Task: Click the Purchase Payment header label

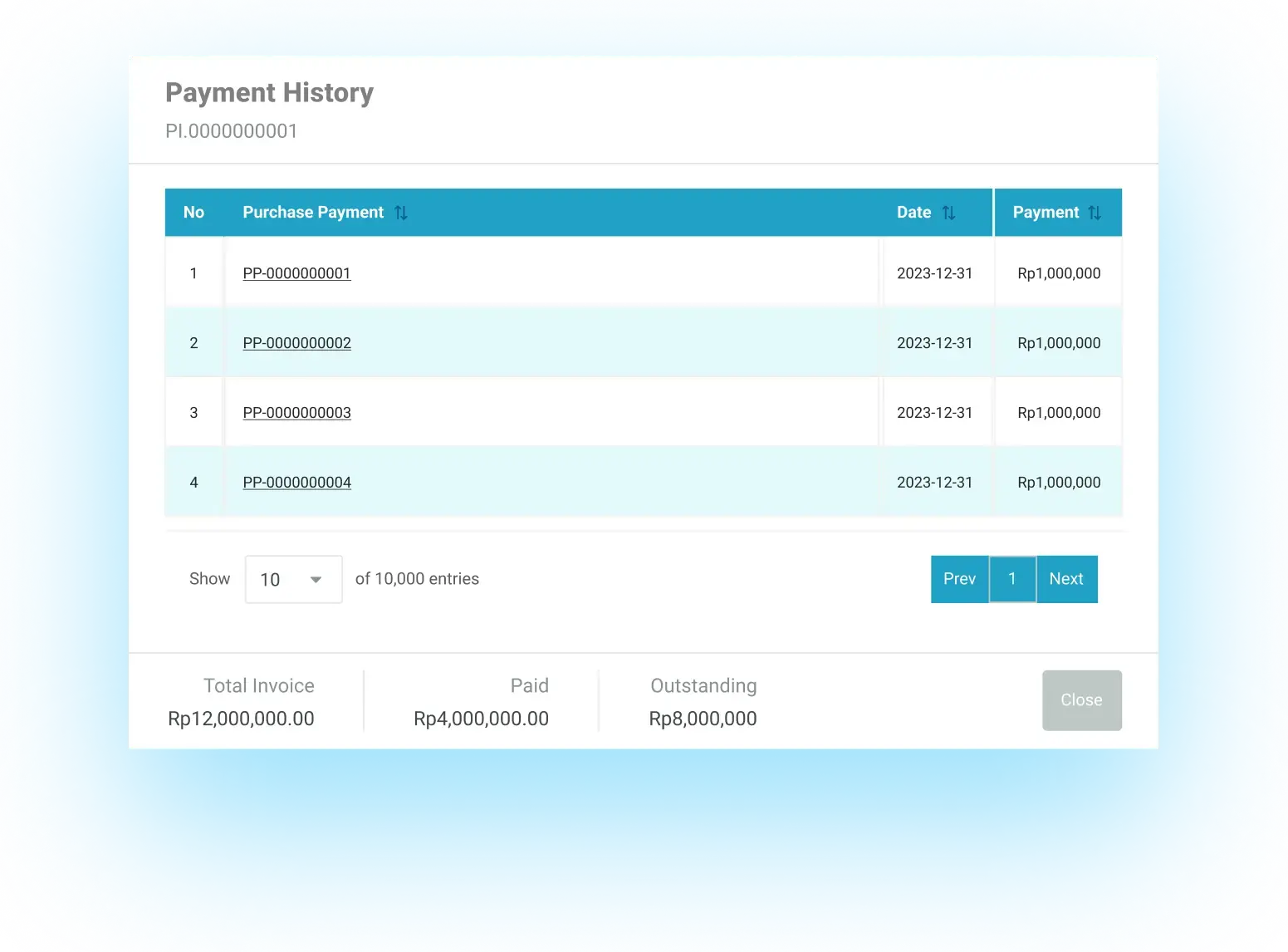Action: (x=313, y=213)
